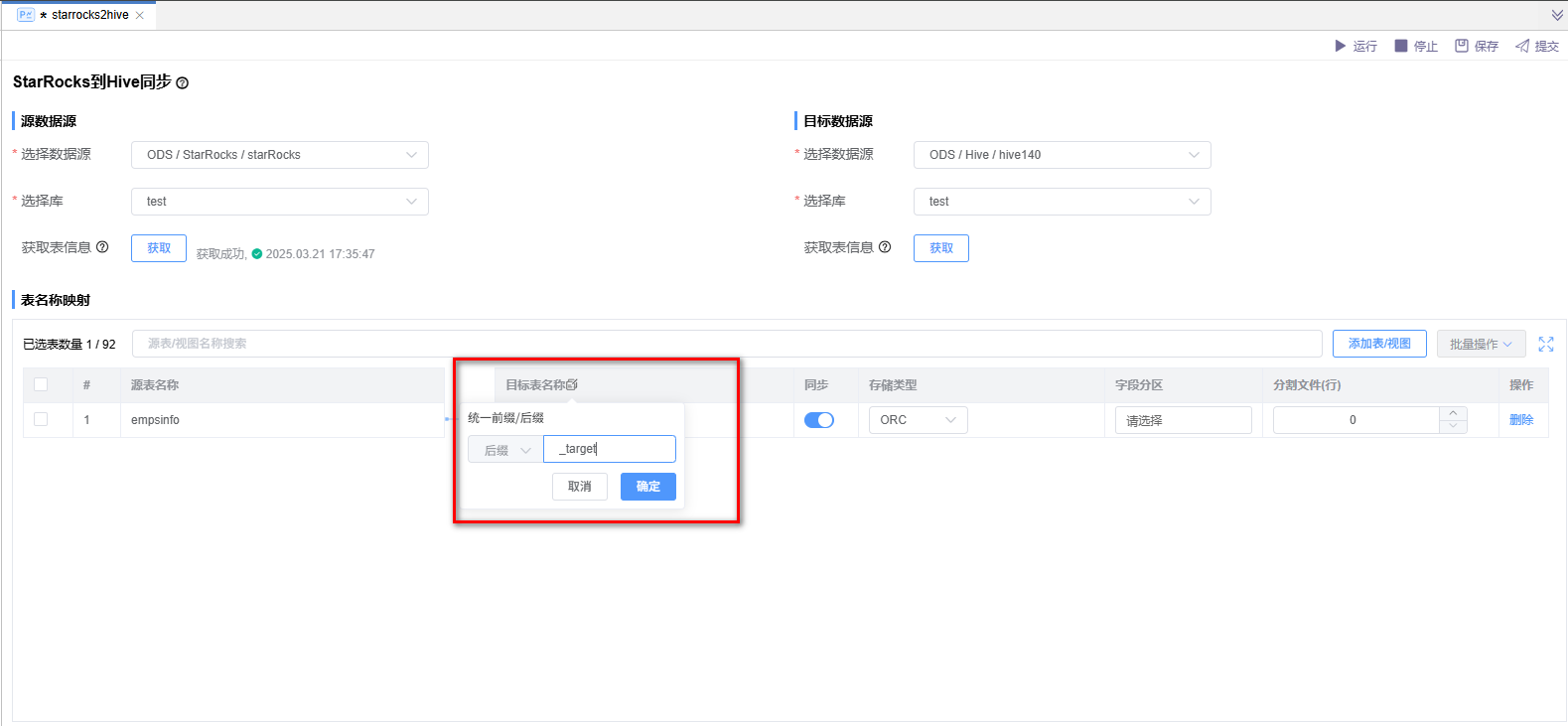
Task: Click help icon next to StarRocks到Hive同步 title
Action: tap(183, 83)
